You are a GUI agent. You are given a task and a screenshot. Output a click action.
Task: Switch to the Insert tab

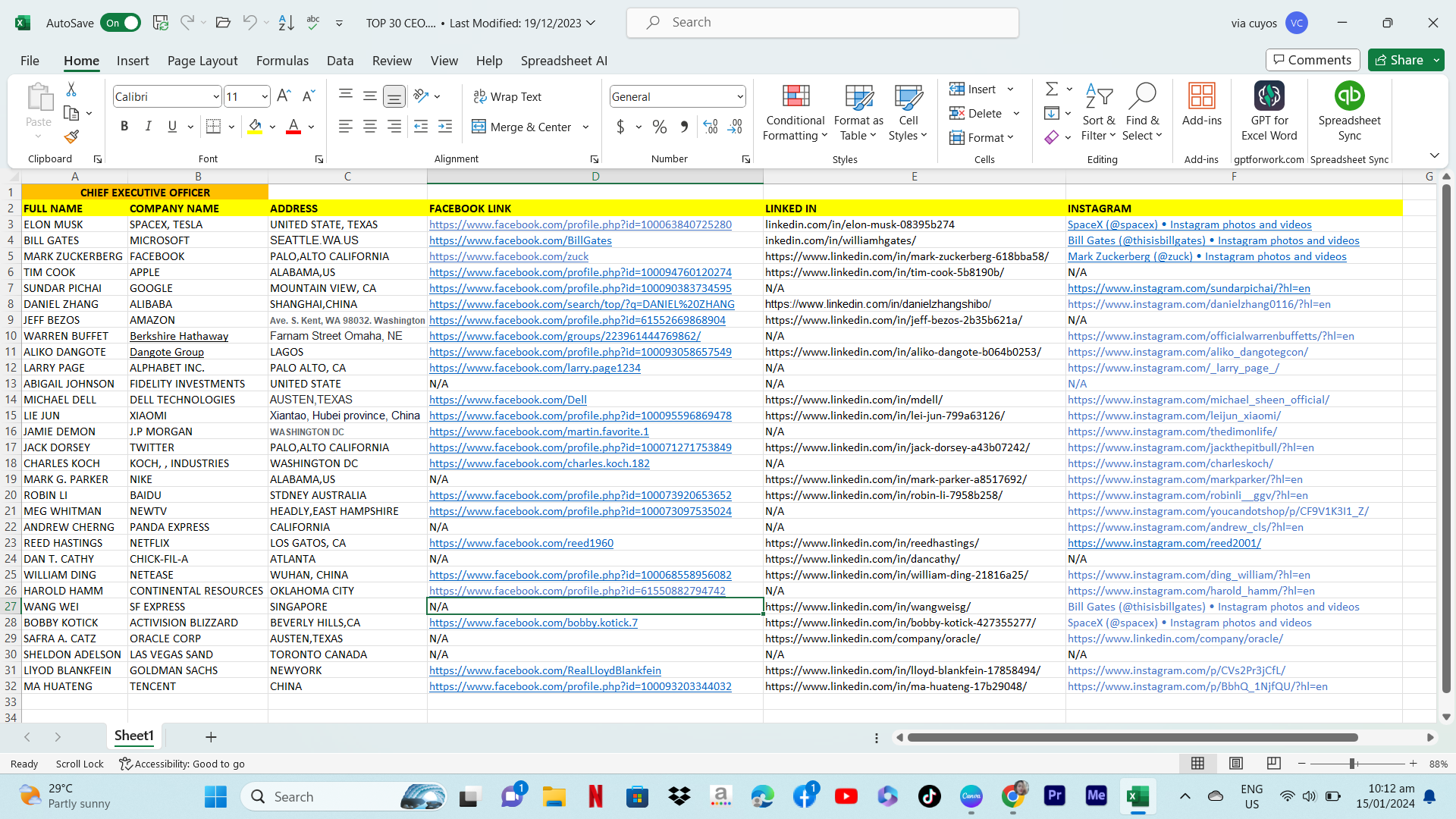[x=133, y=61]
